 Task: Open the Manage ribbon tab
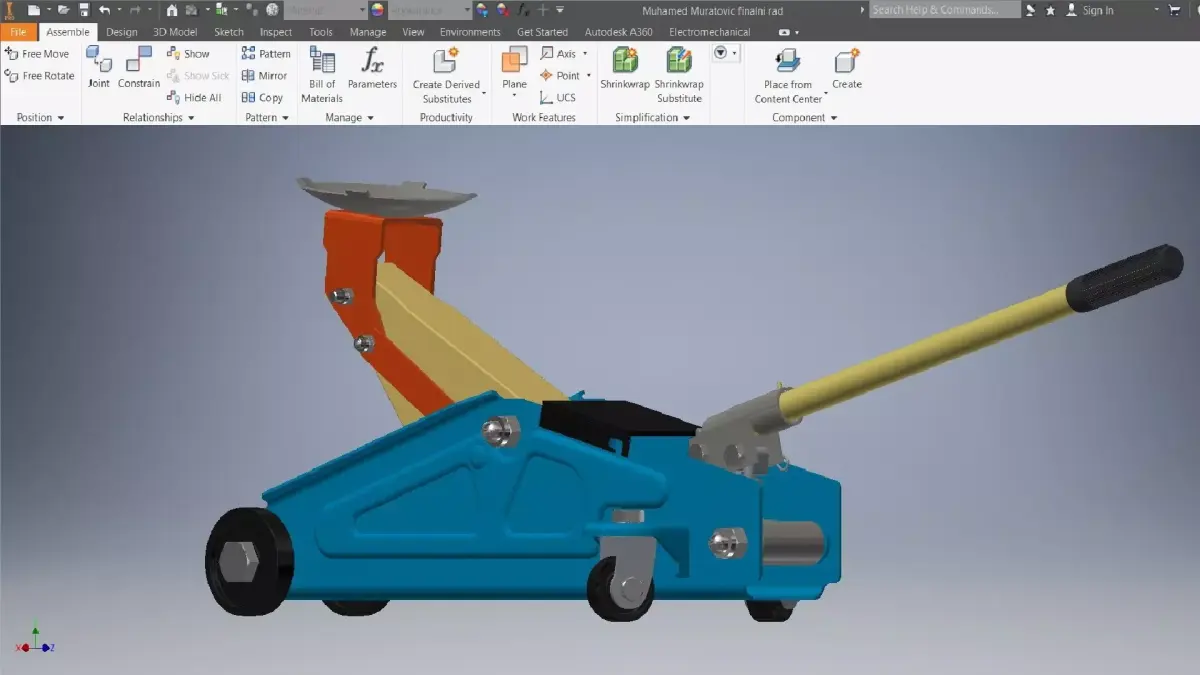[368, 32]
